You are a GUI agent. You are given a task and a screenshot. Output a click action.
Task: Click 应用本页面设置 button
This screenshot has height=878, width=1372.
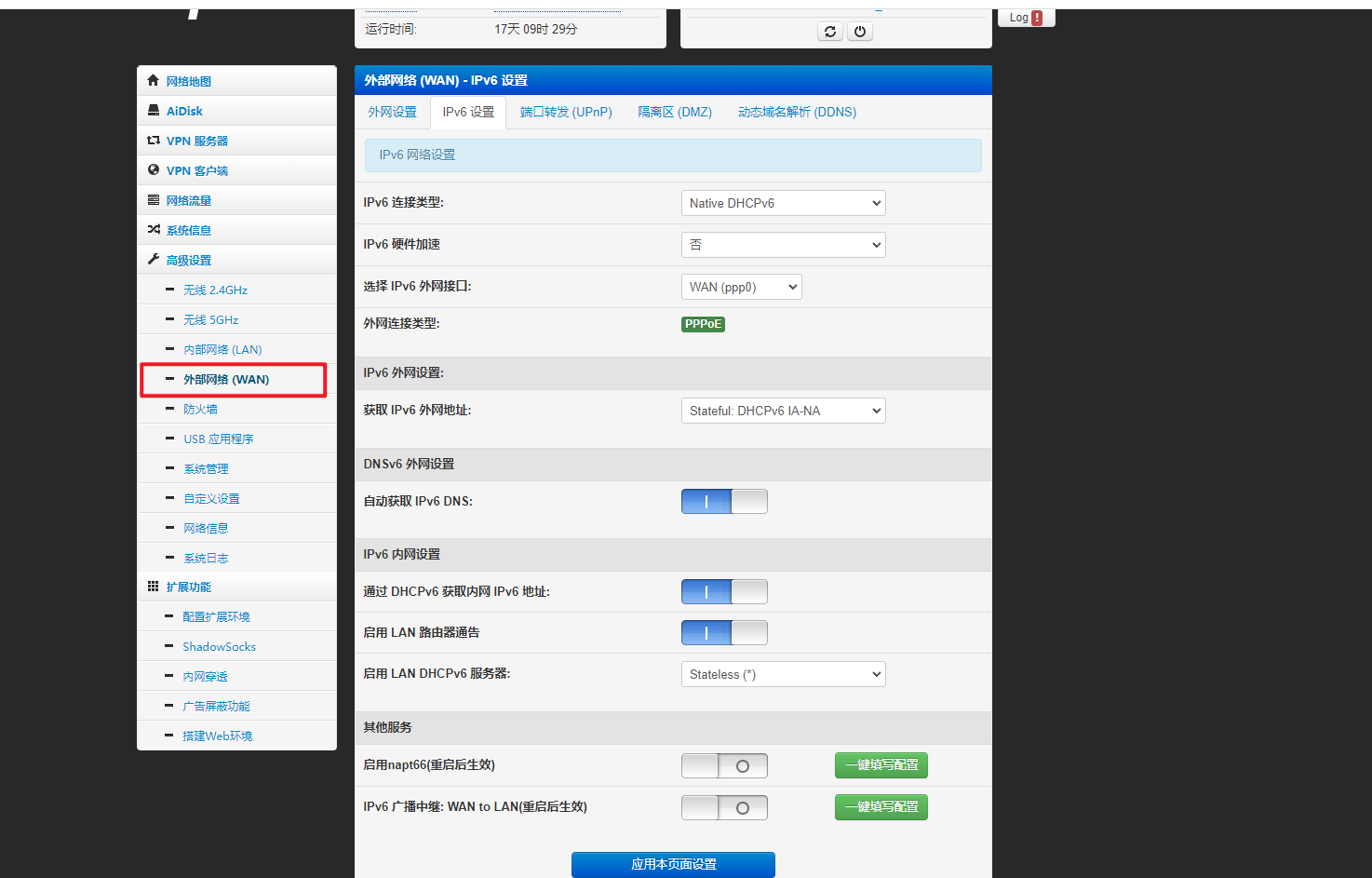673,864
